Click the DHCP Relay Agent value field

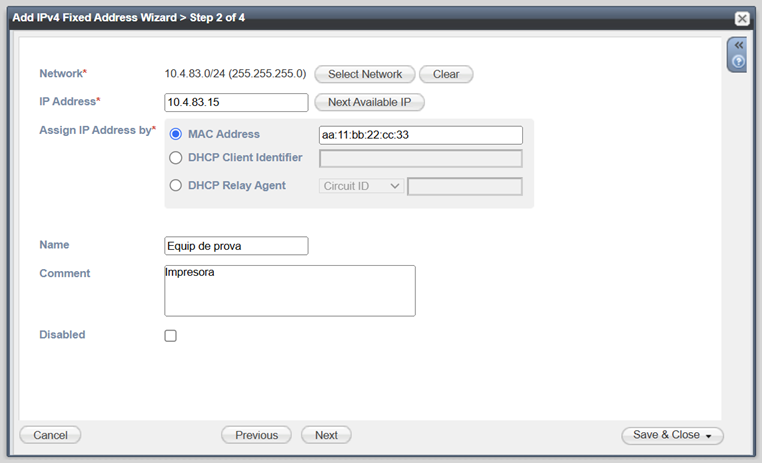pyautogui.click(x=464, y=186)
